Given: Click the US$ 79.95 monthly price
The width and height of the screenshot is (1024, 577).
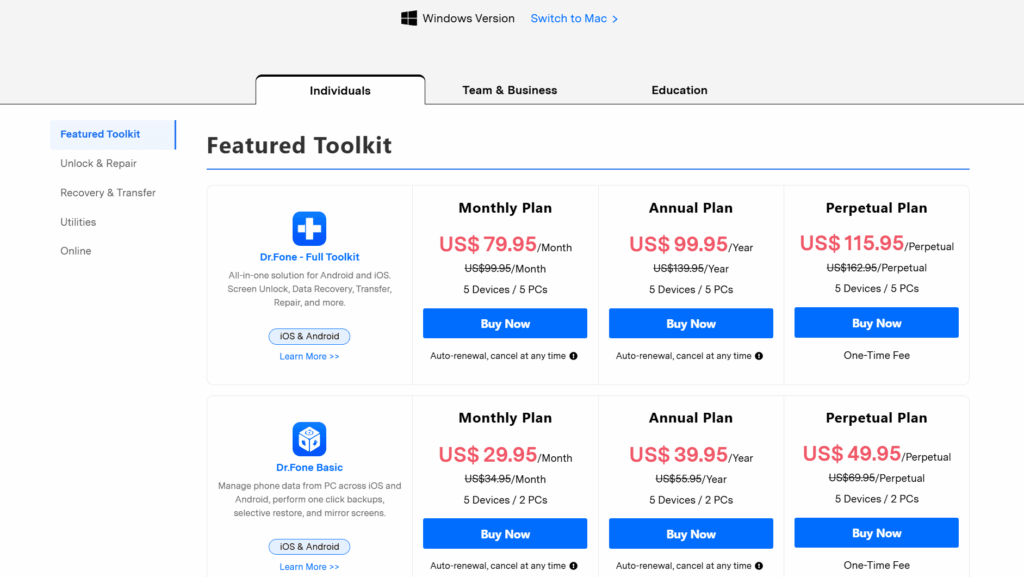Looking at the screenshot, I should pos(487,244).
